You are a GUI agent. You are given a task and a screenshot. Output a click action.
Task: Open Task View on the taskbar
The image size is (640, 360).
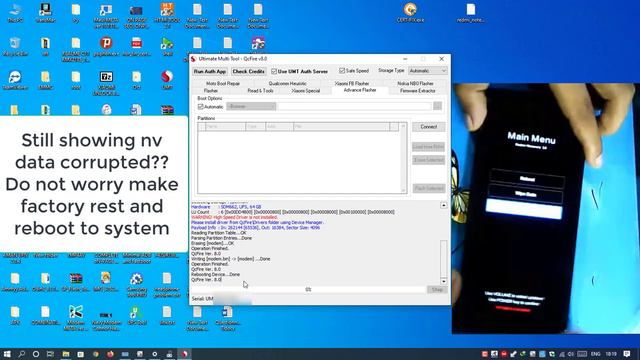tap(50, 354)
